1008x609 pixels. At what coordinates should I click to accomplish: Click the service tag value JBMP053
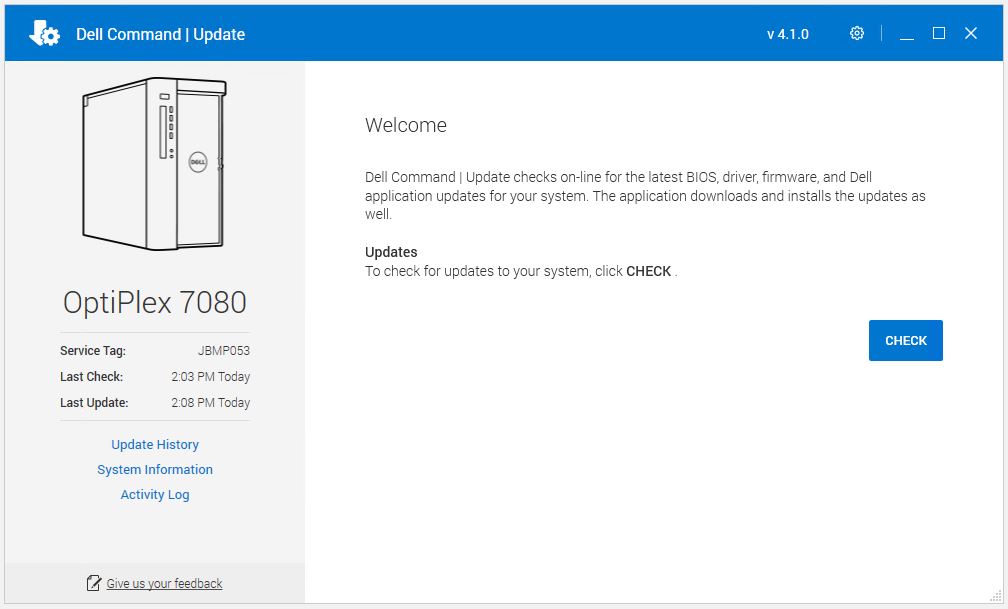pos(224,351)
